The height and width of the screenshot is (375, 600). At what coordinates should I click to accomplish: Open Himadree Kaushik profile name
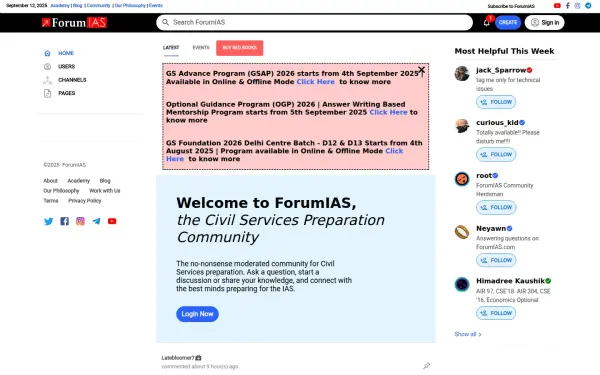click(x=510, y=281)
